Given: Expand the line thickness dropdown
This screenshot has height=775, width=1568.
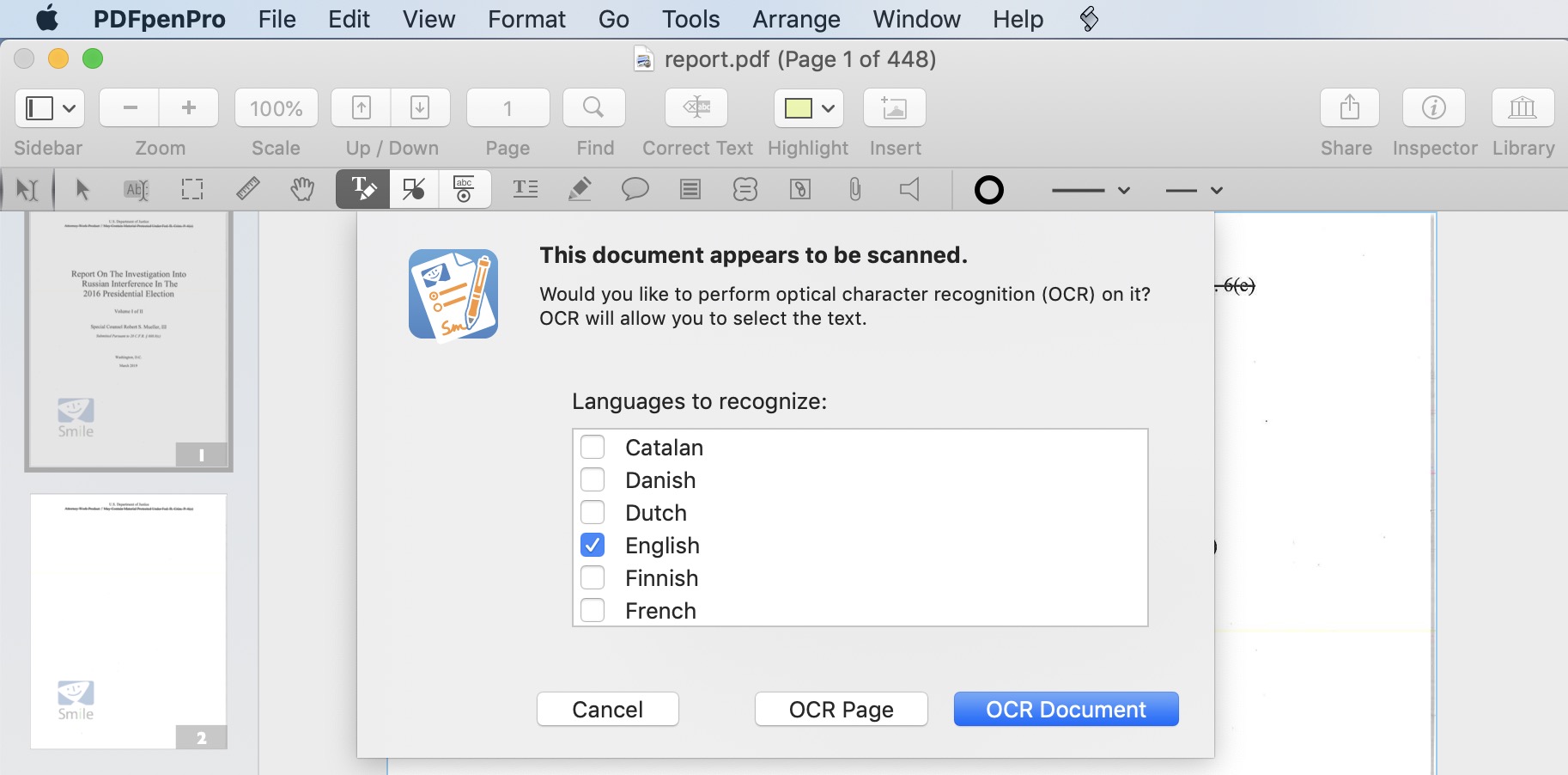Looking at the screenshot, I should [1123, 190].
